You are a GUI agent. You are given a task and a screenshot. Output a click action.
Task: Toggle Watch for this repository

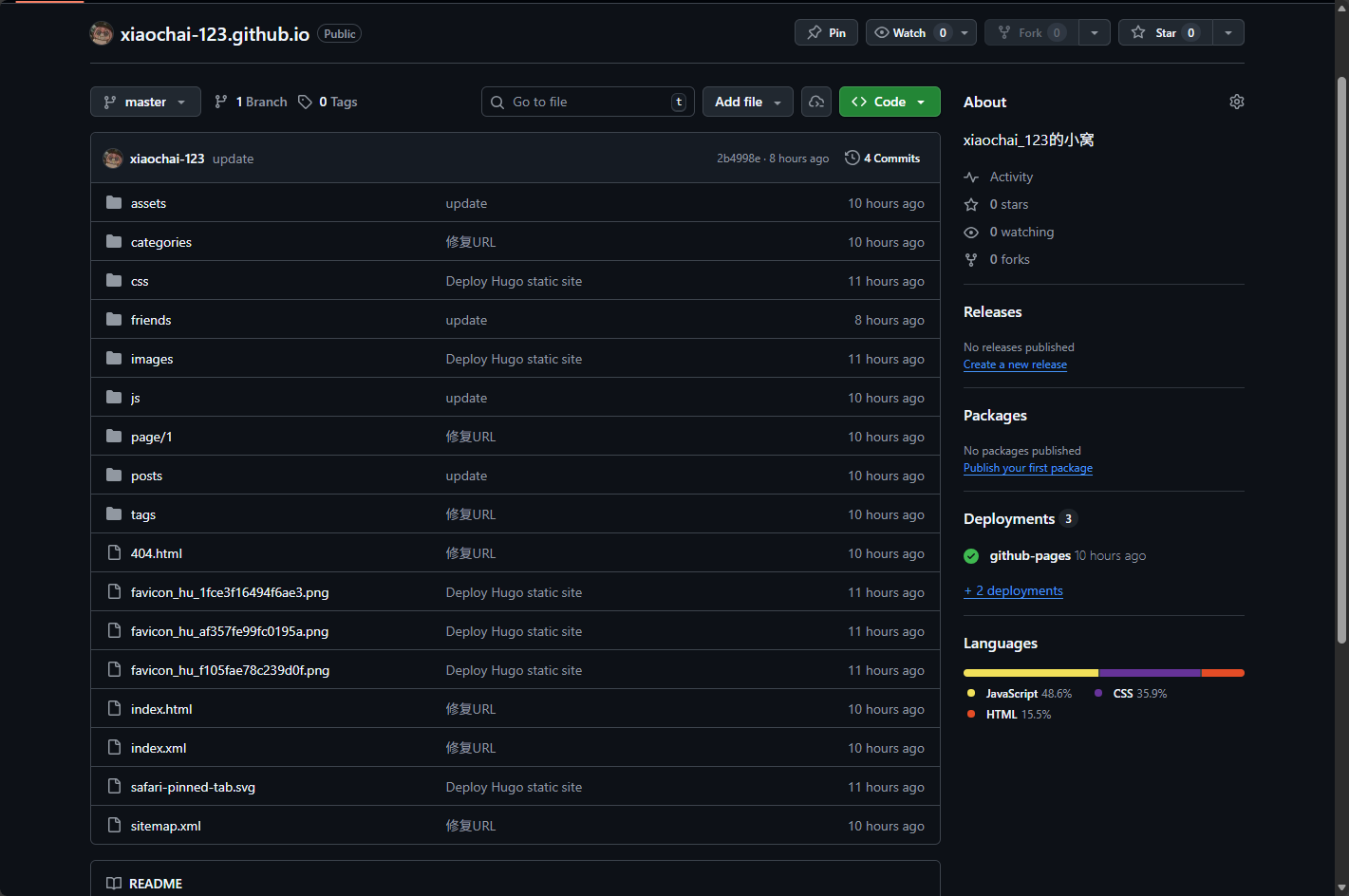coord(909,33)
